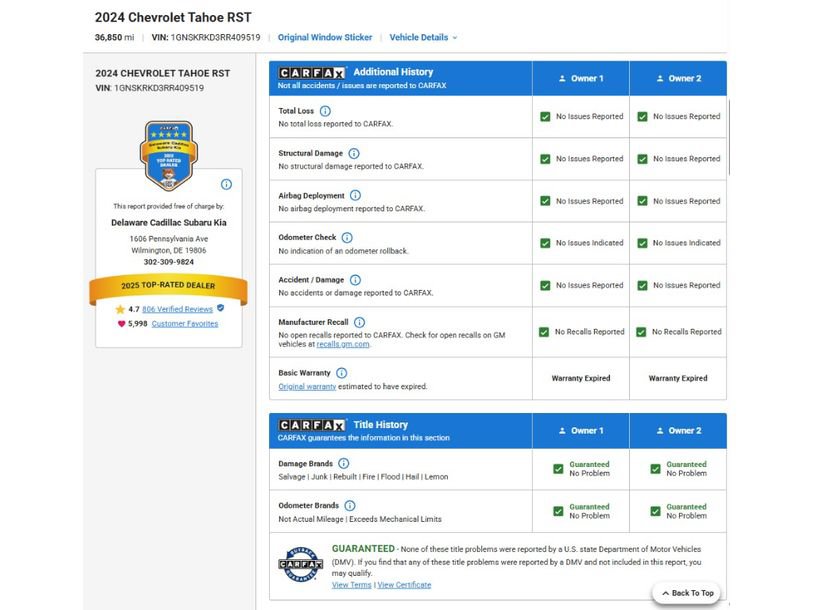814x610 pixels.
Task: Click Owner 1 Manufacturer Recall green checkmark
Action: click(x=544, y=332)
